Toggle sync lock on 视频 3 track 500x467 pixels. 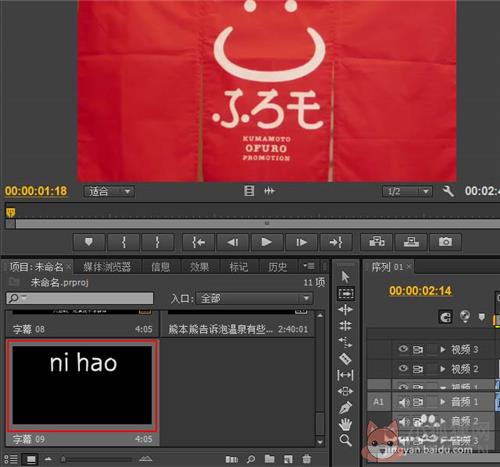coord(418,349)
